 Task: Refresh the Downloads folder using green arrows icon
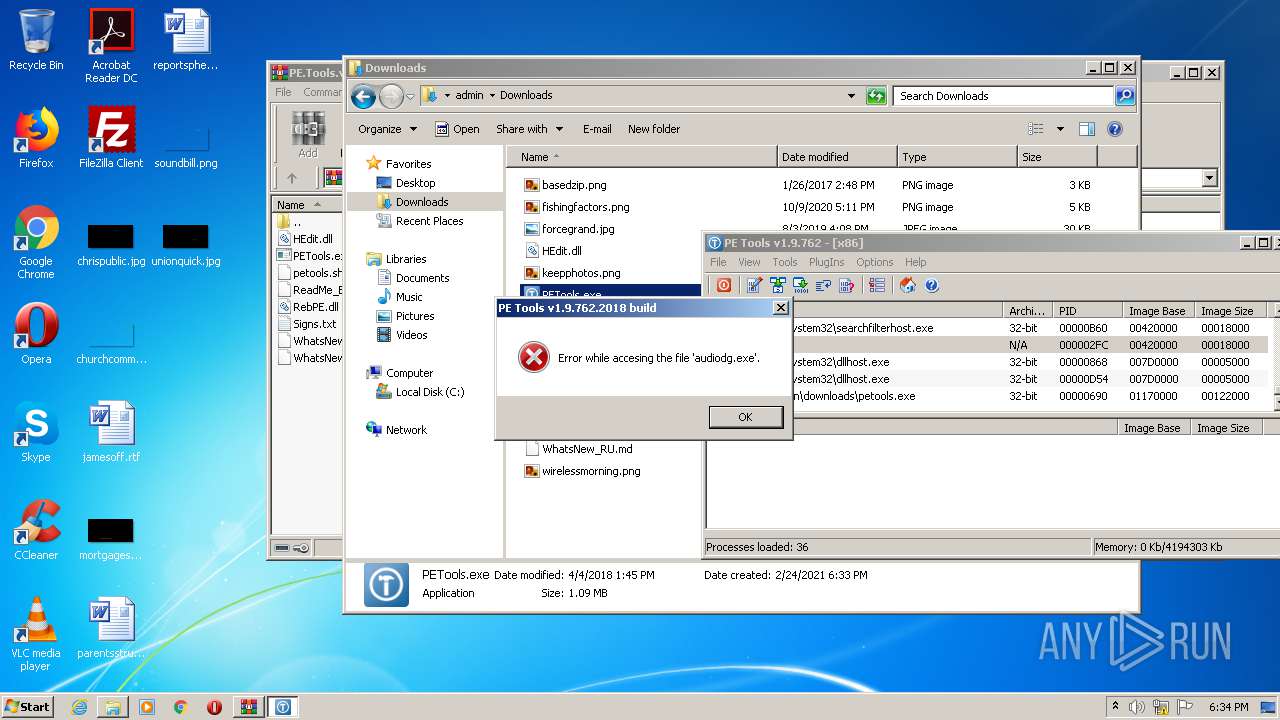pos(876,96)
